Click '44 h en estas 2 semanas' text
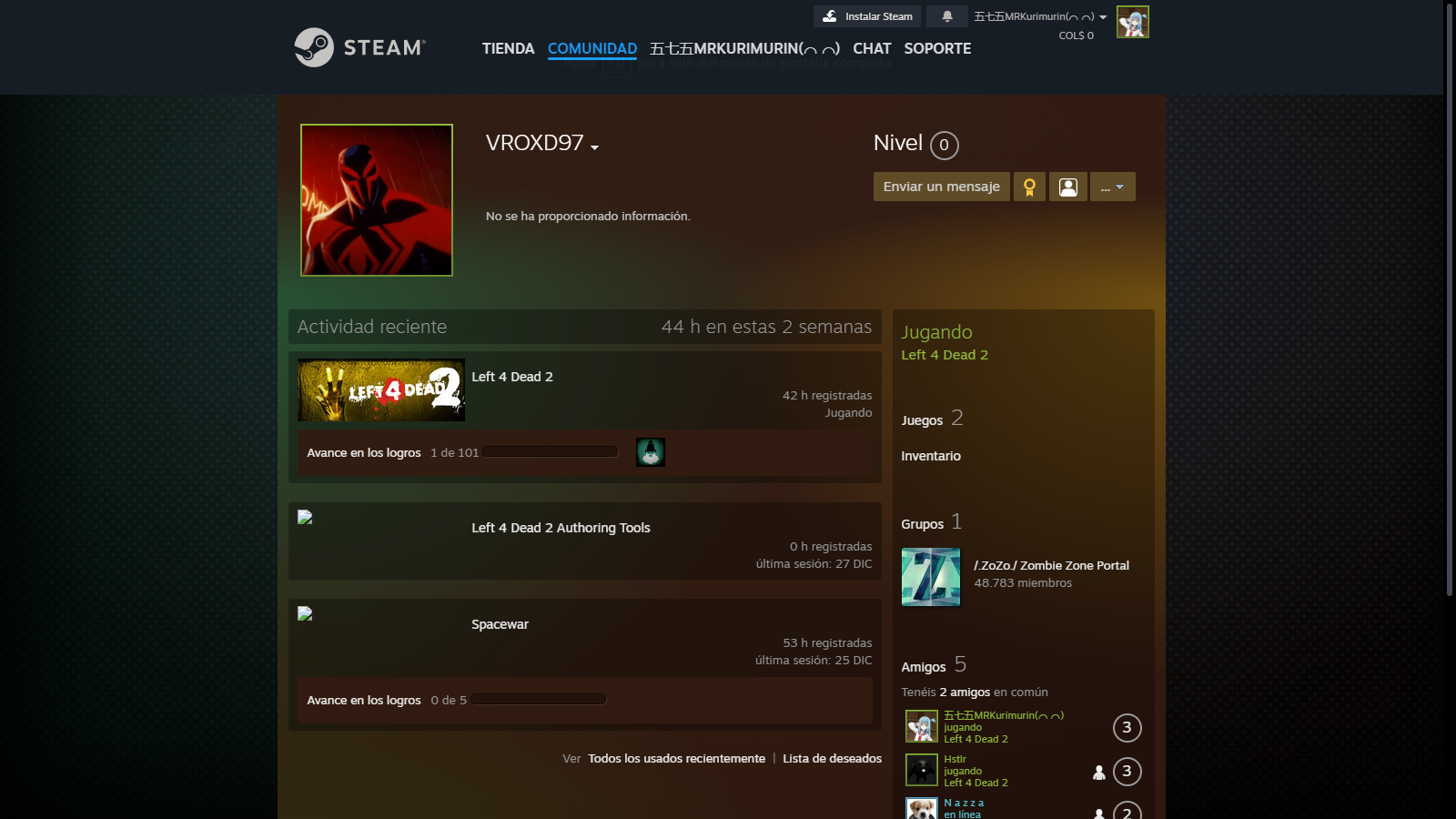 click(766, 327)
